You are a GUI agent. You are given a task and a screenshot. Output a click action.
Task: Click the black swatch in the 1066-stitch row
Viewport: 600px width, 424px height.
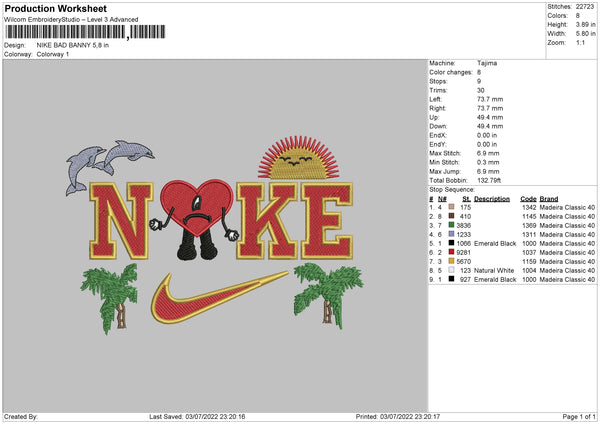point(451,243)
